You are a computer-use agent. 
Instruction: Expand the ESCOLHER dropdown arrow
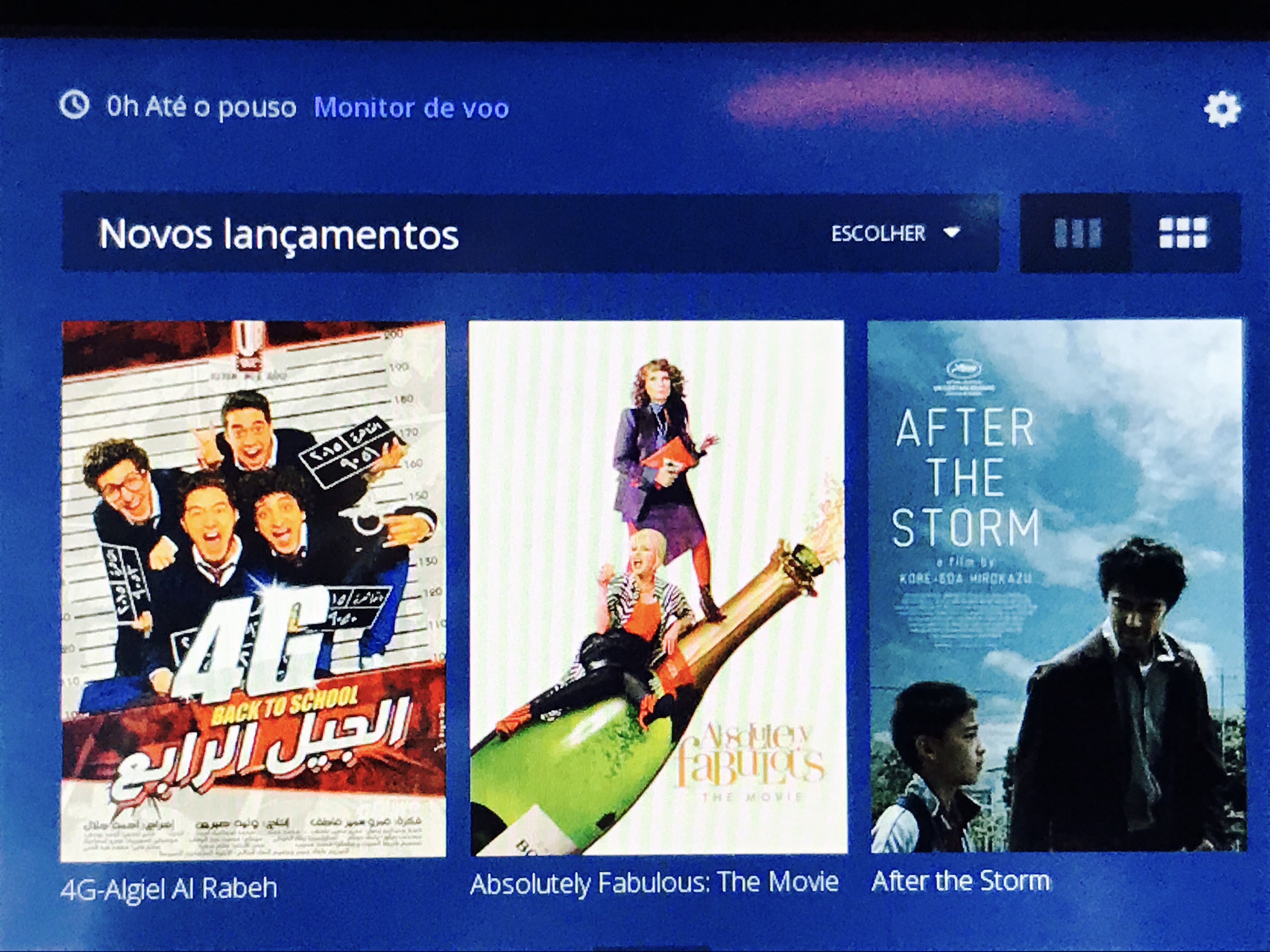[x=951, y=233]
